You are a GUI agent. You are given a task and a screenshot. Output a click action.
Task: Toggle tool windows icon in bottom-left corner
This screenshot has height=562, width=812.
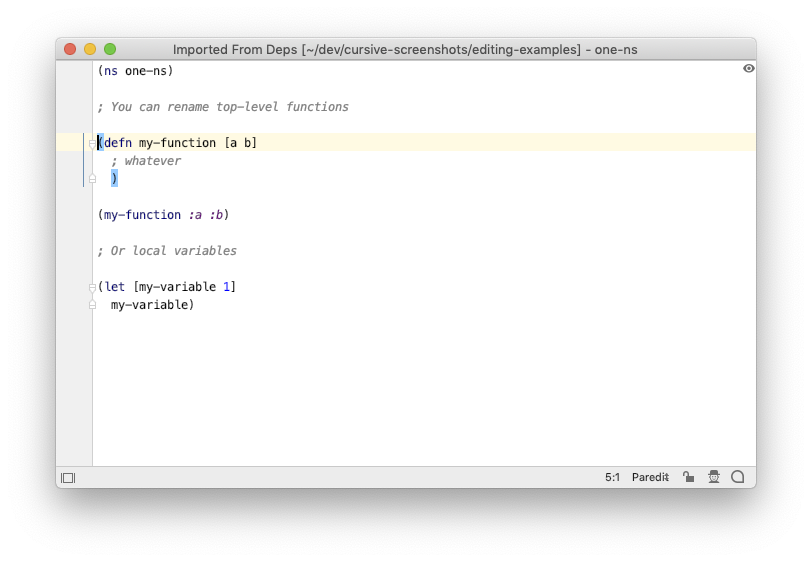click(68, 478)
